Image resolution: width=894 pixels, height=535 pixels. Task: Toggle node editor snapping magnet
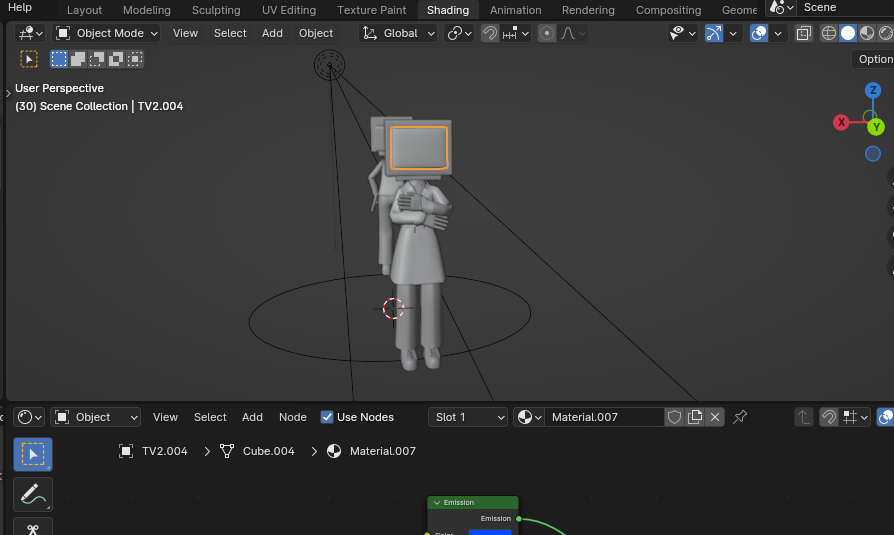(x=828, y=417)
